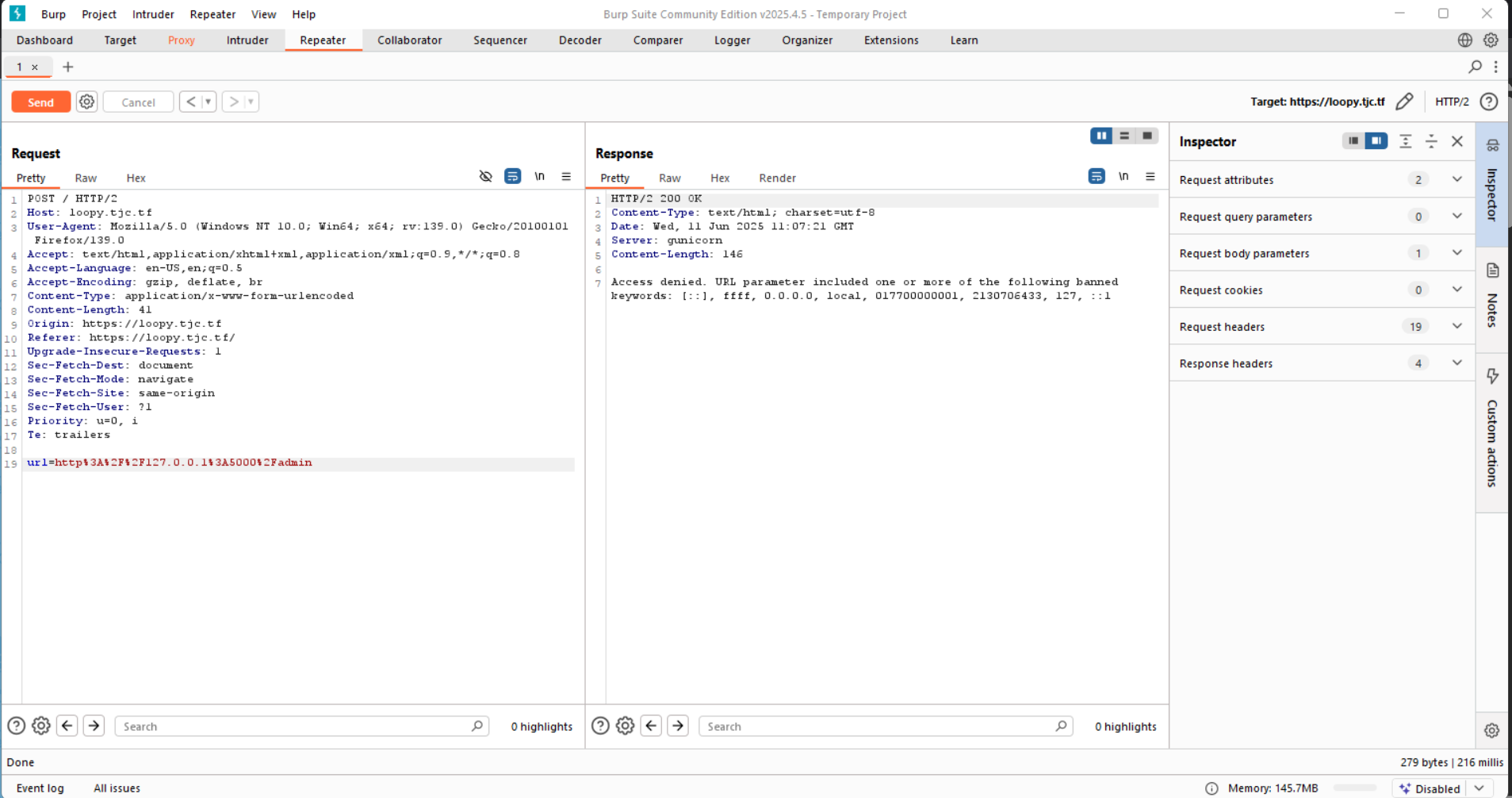Open Request editor hamburger menu
Screen dimensions: 1512x798
[566, 176]
